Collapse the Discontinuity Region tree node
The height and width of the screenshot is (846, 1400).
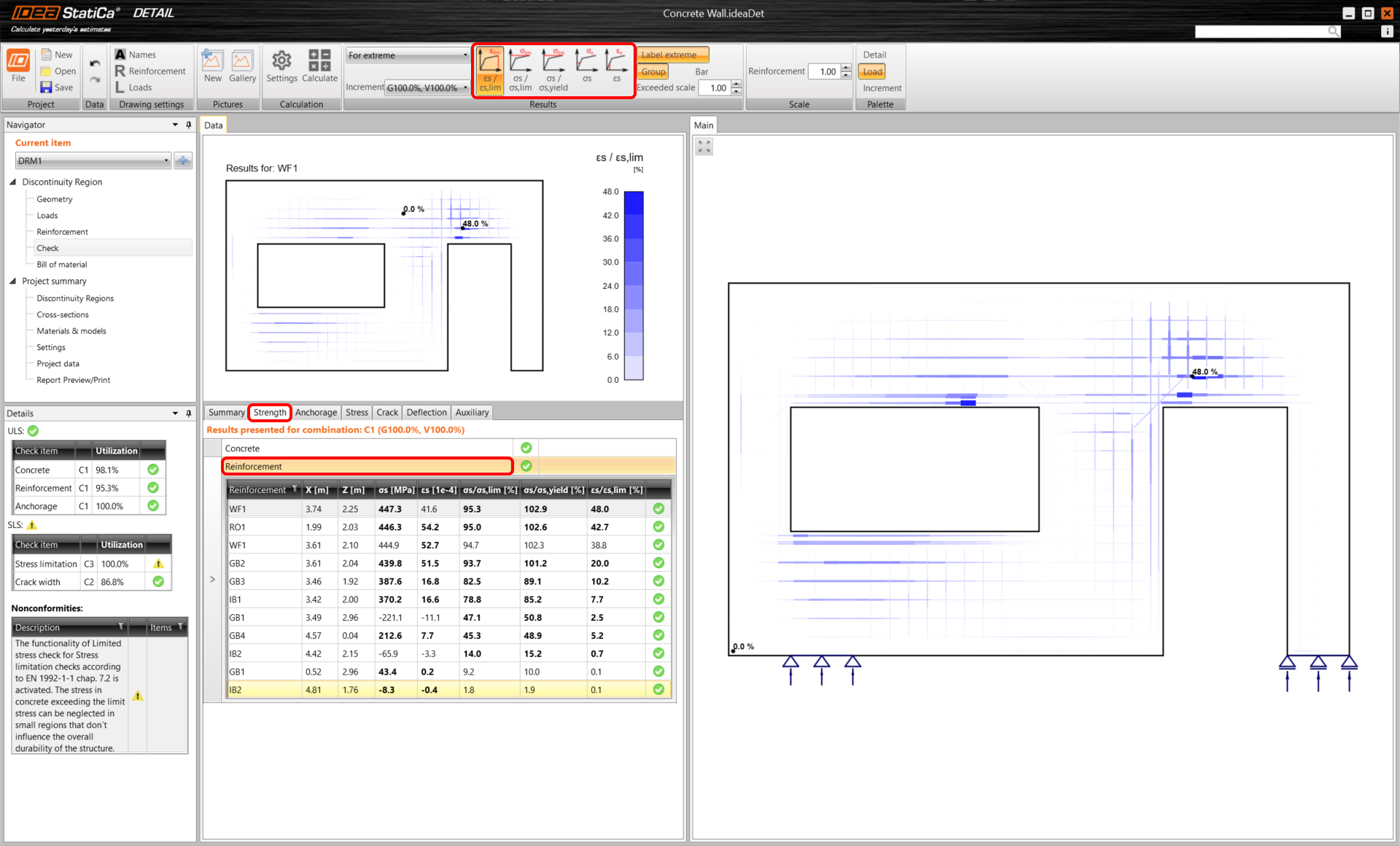click(x=12, y=182)
